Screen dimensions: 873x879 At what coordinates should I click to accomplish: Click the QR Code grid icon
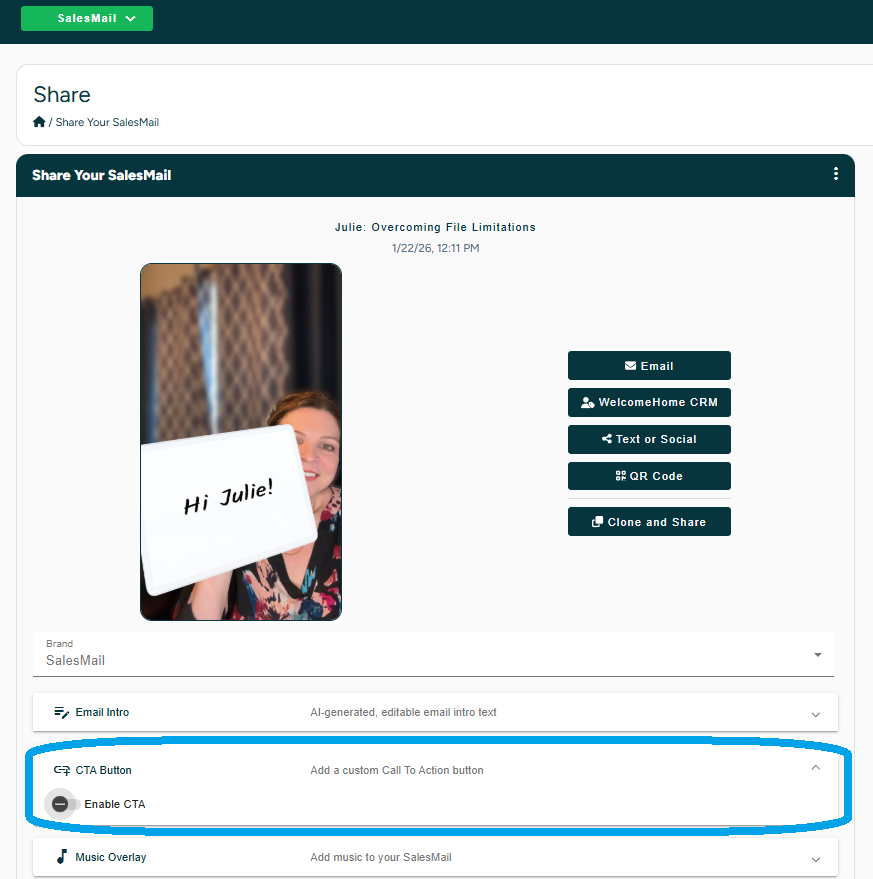point(621,475)
